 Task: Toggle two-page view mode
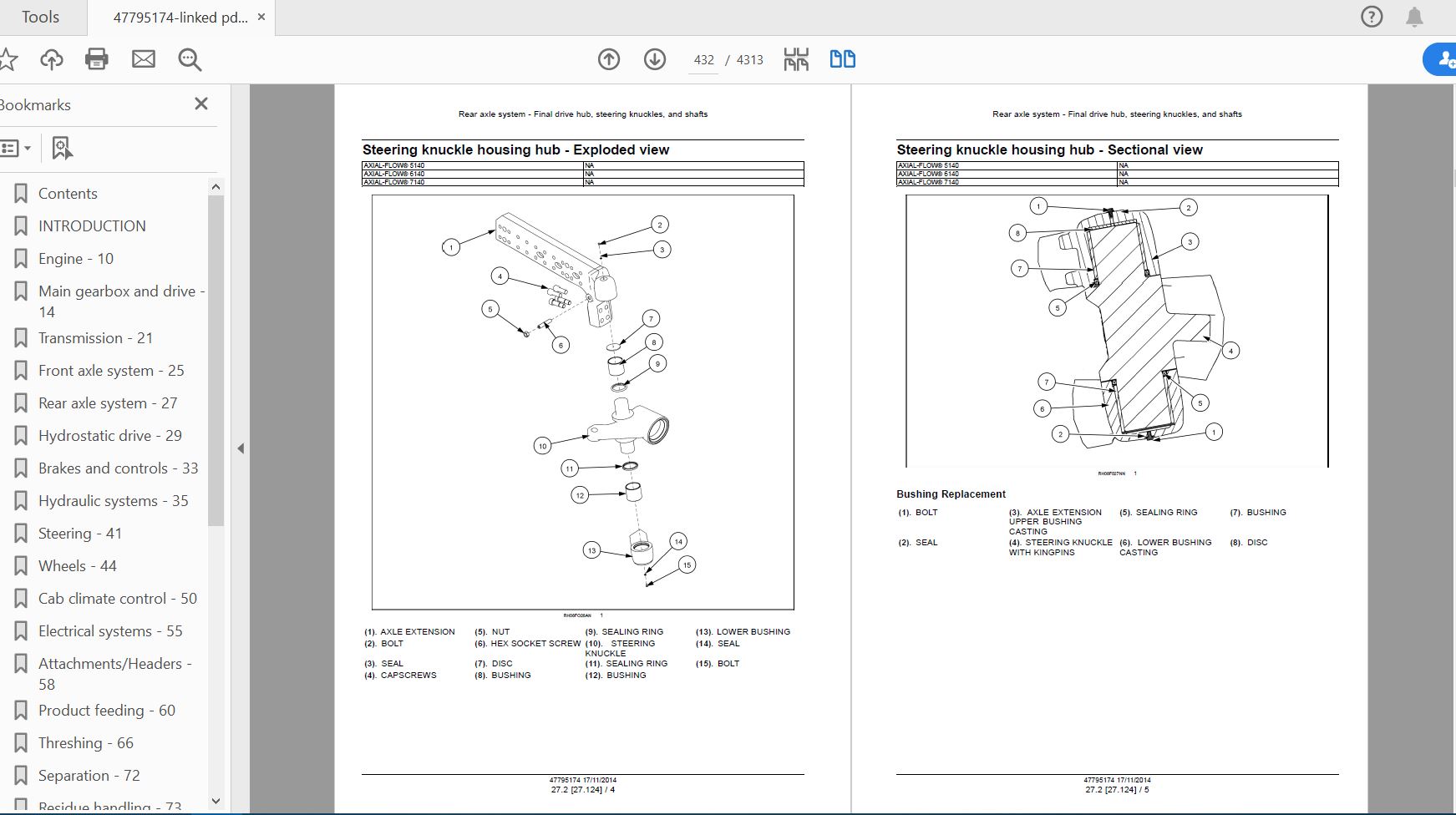pos(842,59)
